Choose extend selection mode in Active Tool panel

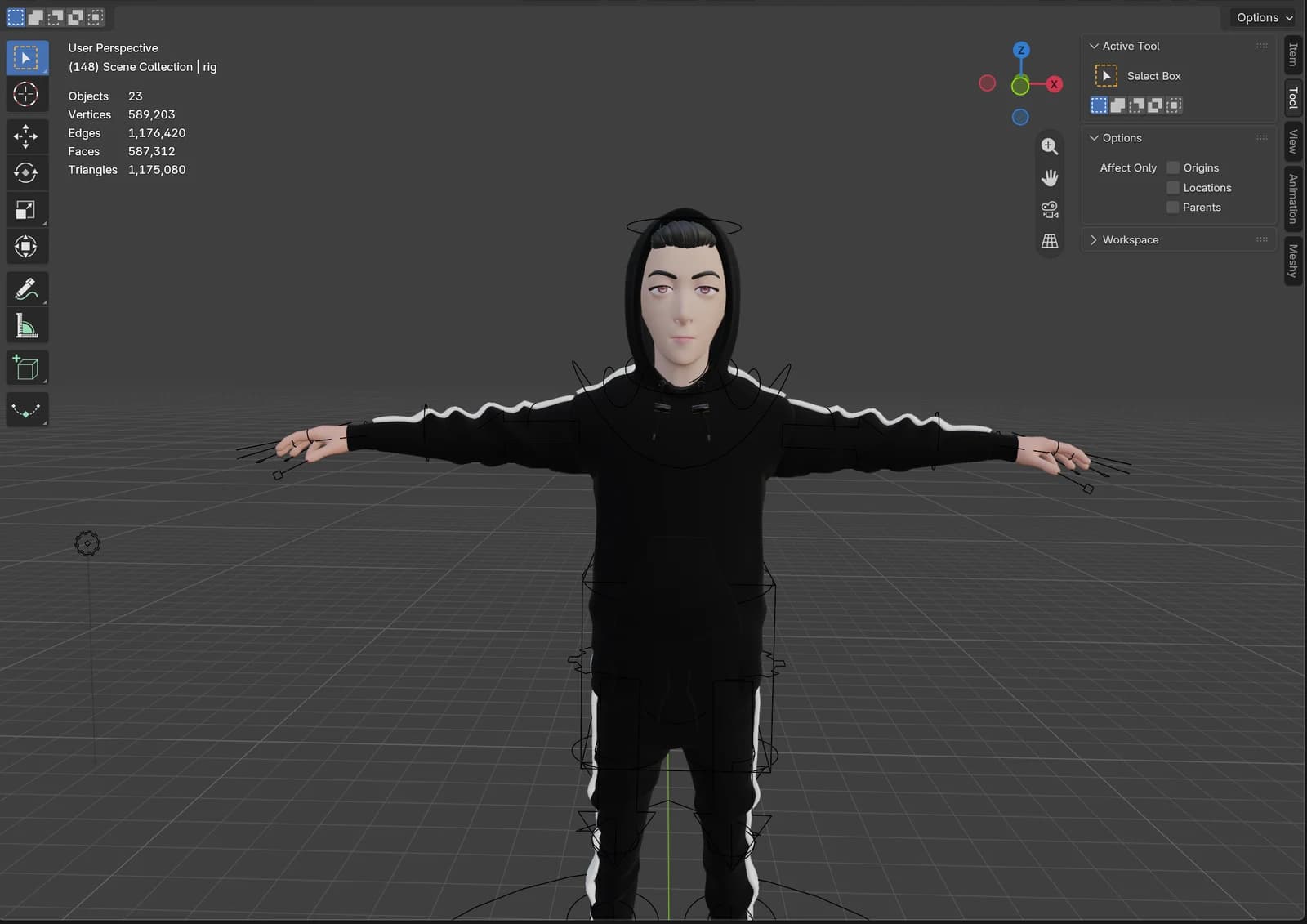[1117, 105]
